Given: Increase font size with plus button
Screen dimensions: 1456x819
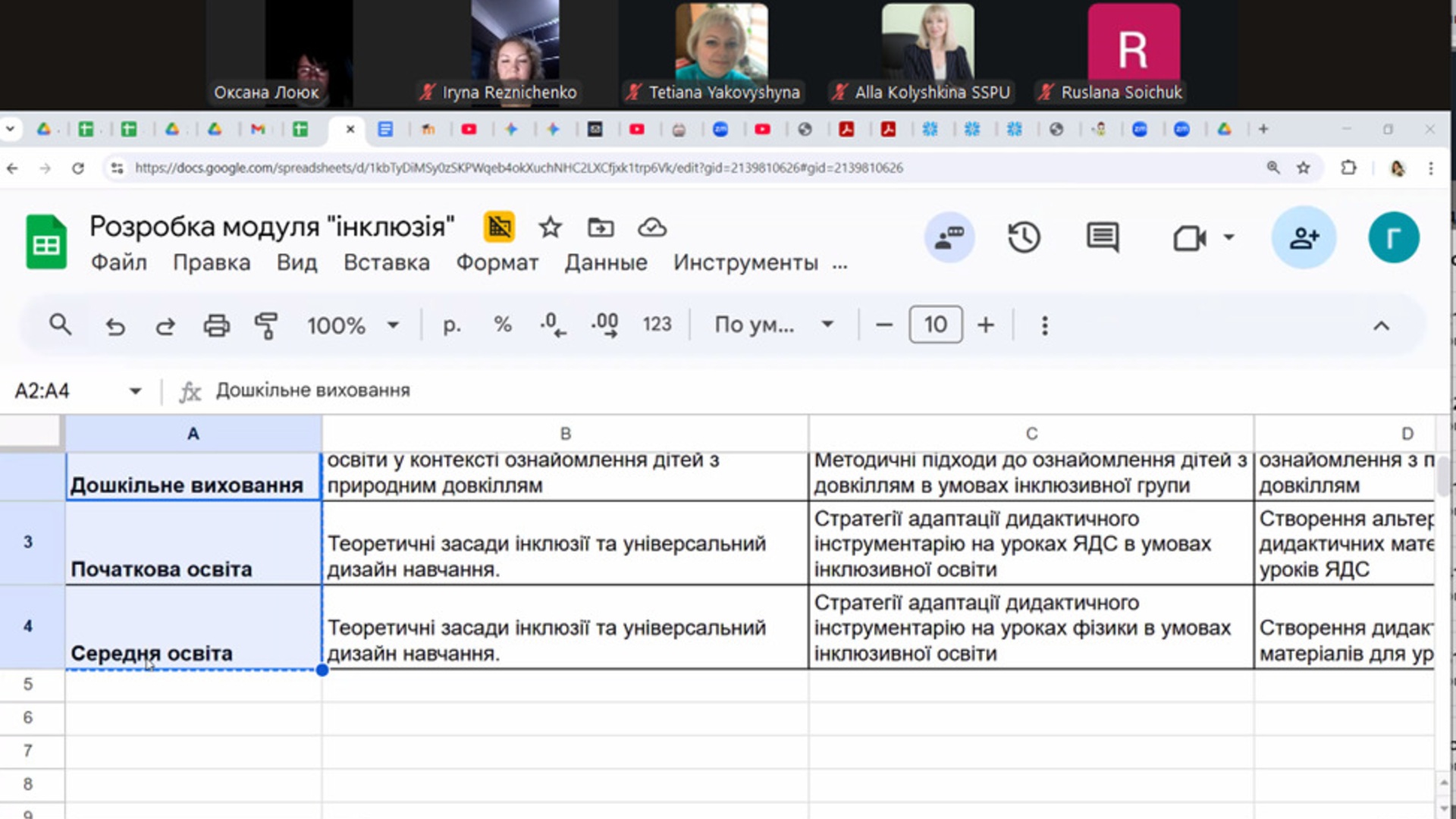Looking at the screenshot, I should click(986, 325).
